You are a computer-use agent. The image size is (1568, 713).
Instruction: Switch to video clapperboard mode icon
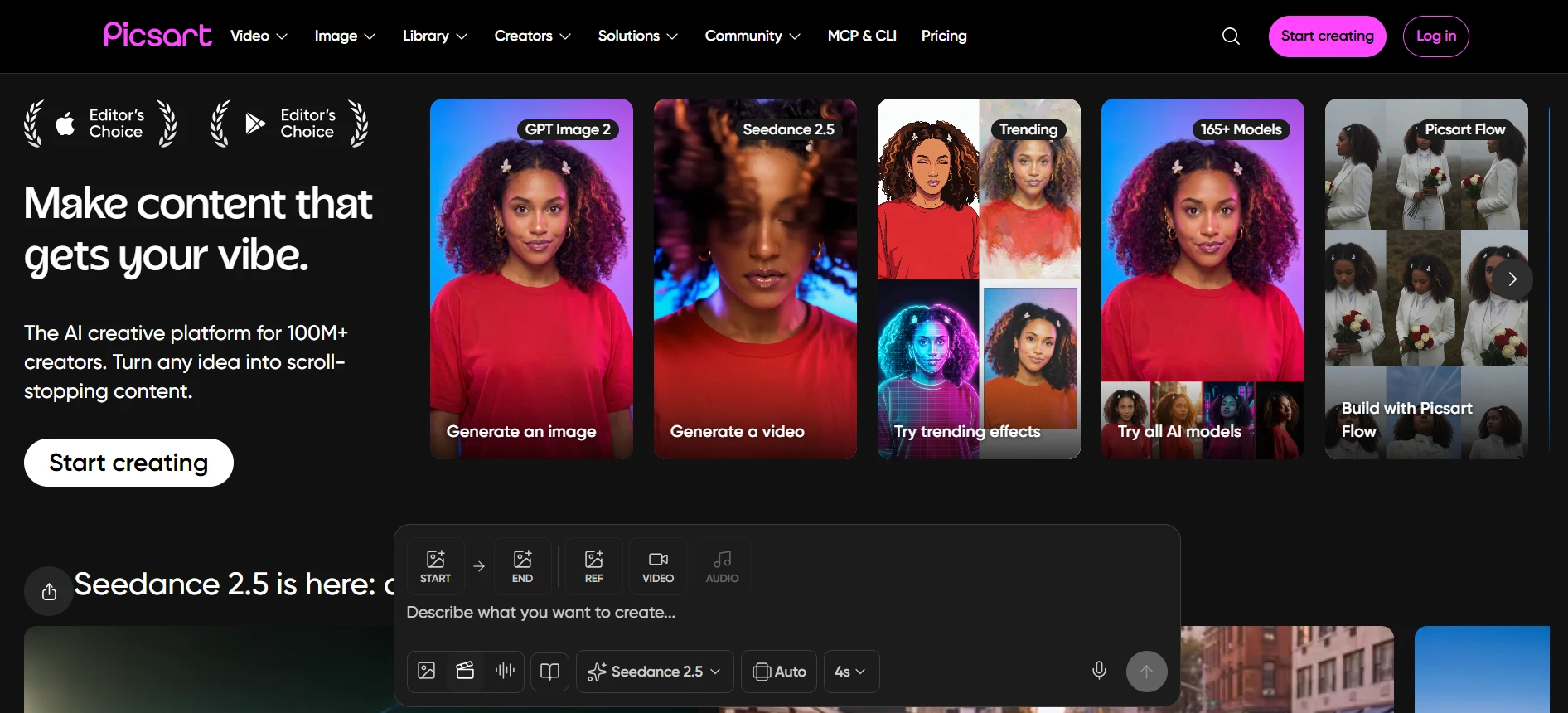(465, 671)
